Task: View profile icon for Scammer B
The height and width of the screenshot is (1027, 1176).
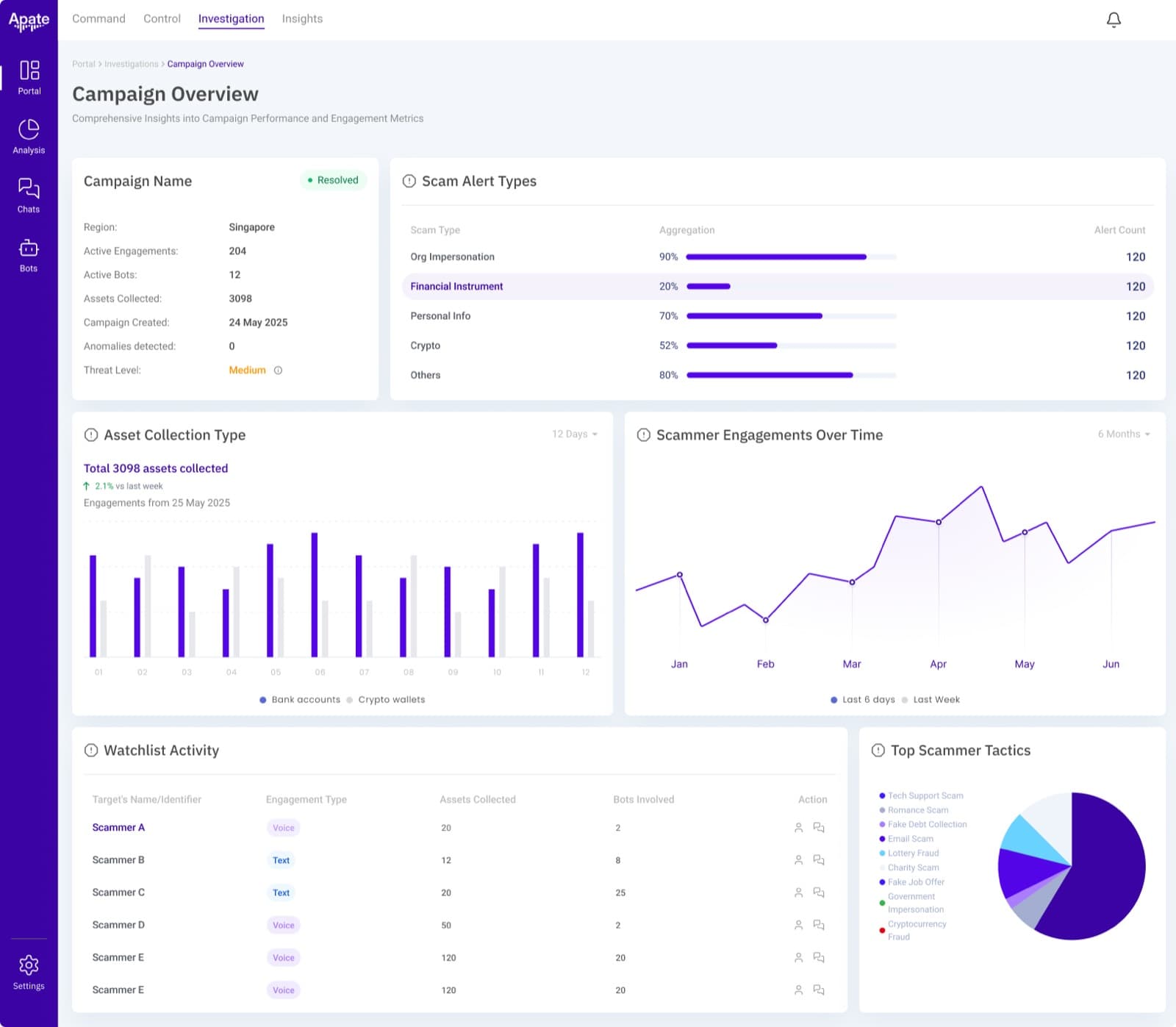Action: (x=799, y=860)
